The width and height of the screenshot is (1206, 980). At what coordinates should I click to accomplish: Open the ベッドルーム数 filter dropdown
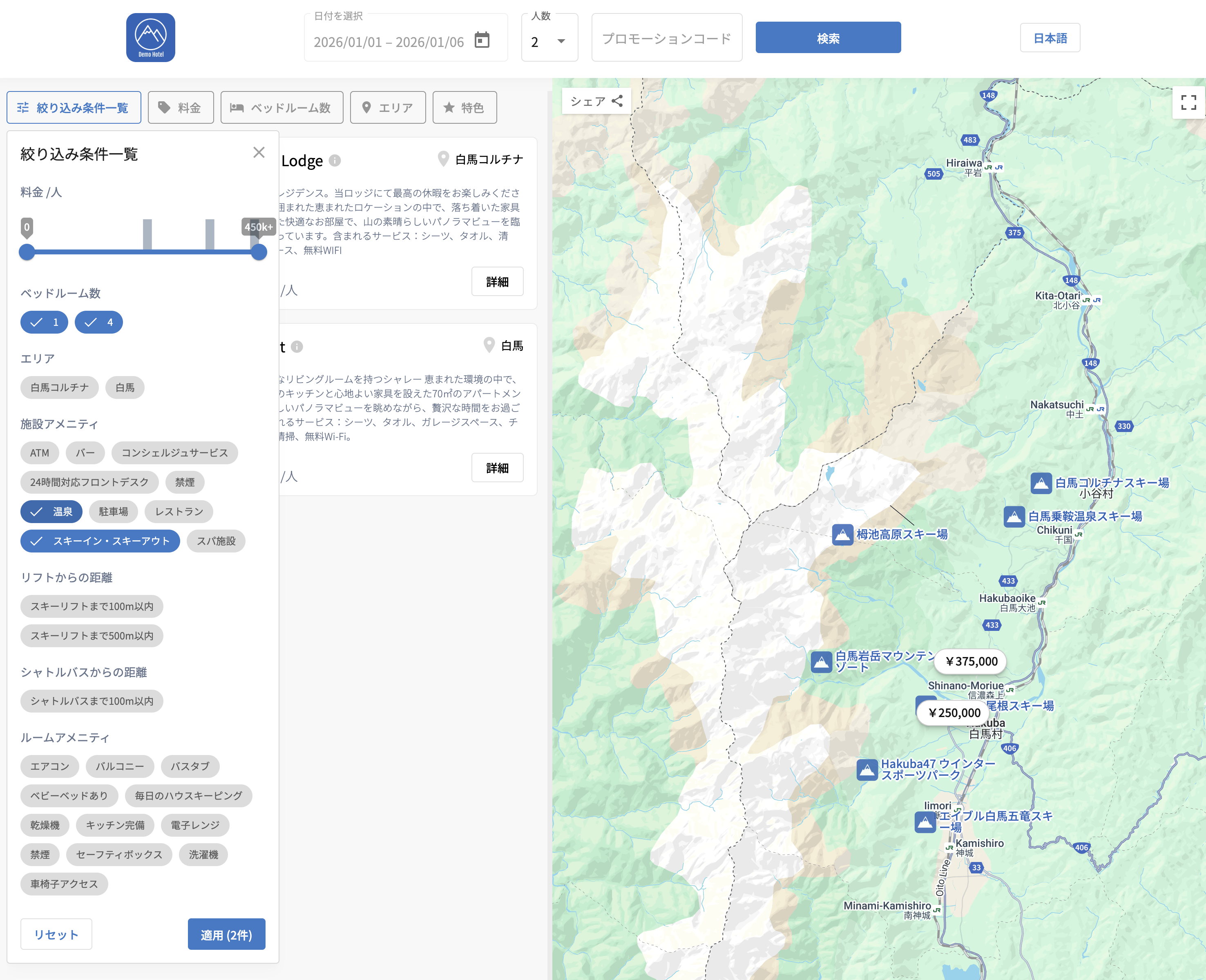pos(281,108)
